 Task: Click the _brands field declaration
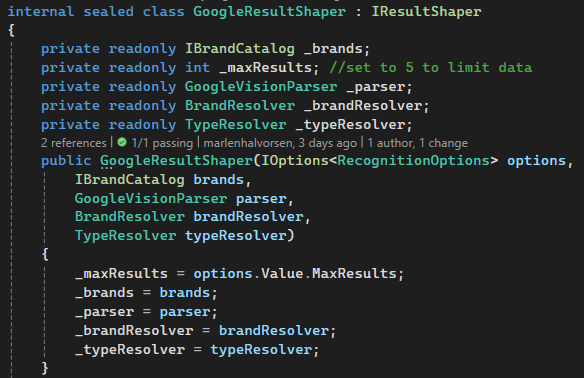[x=333, y=49]
